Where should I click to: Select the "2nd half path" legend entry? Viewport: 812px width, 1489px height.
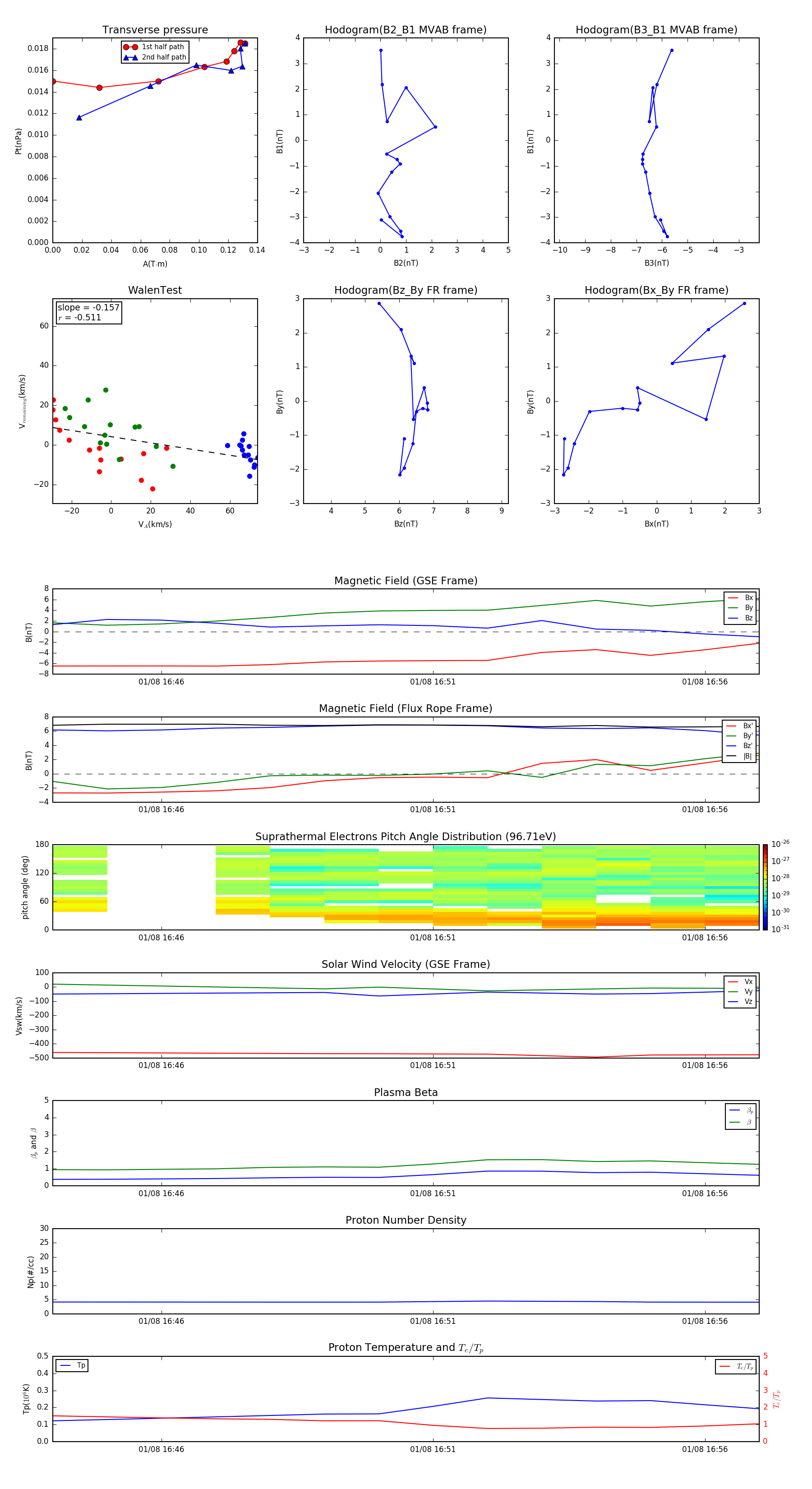click(x=155, y=57)
